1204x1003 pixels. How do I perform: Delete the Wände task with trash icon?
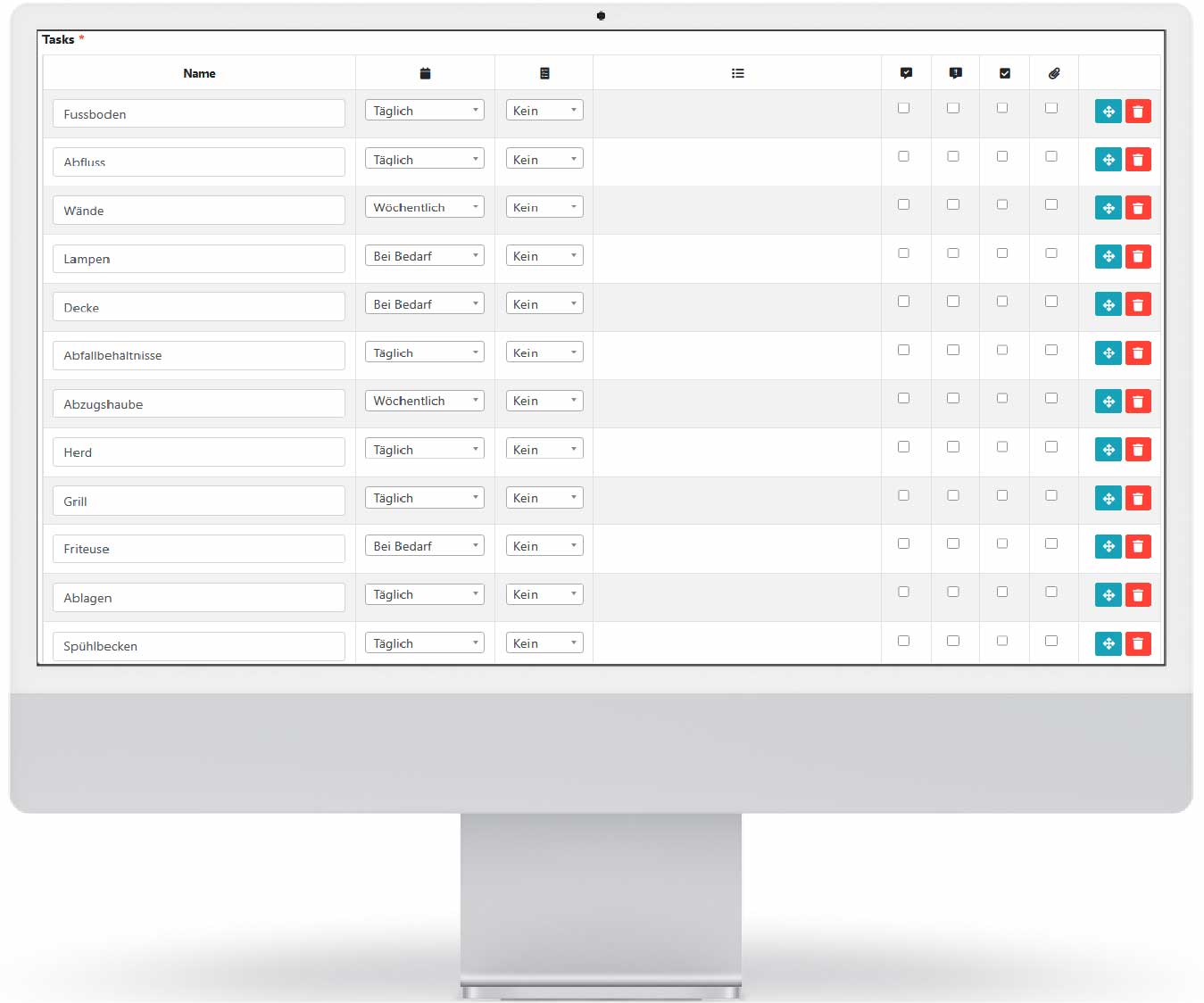(1138, 208)
